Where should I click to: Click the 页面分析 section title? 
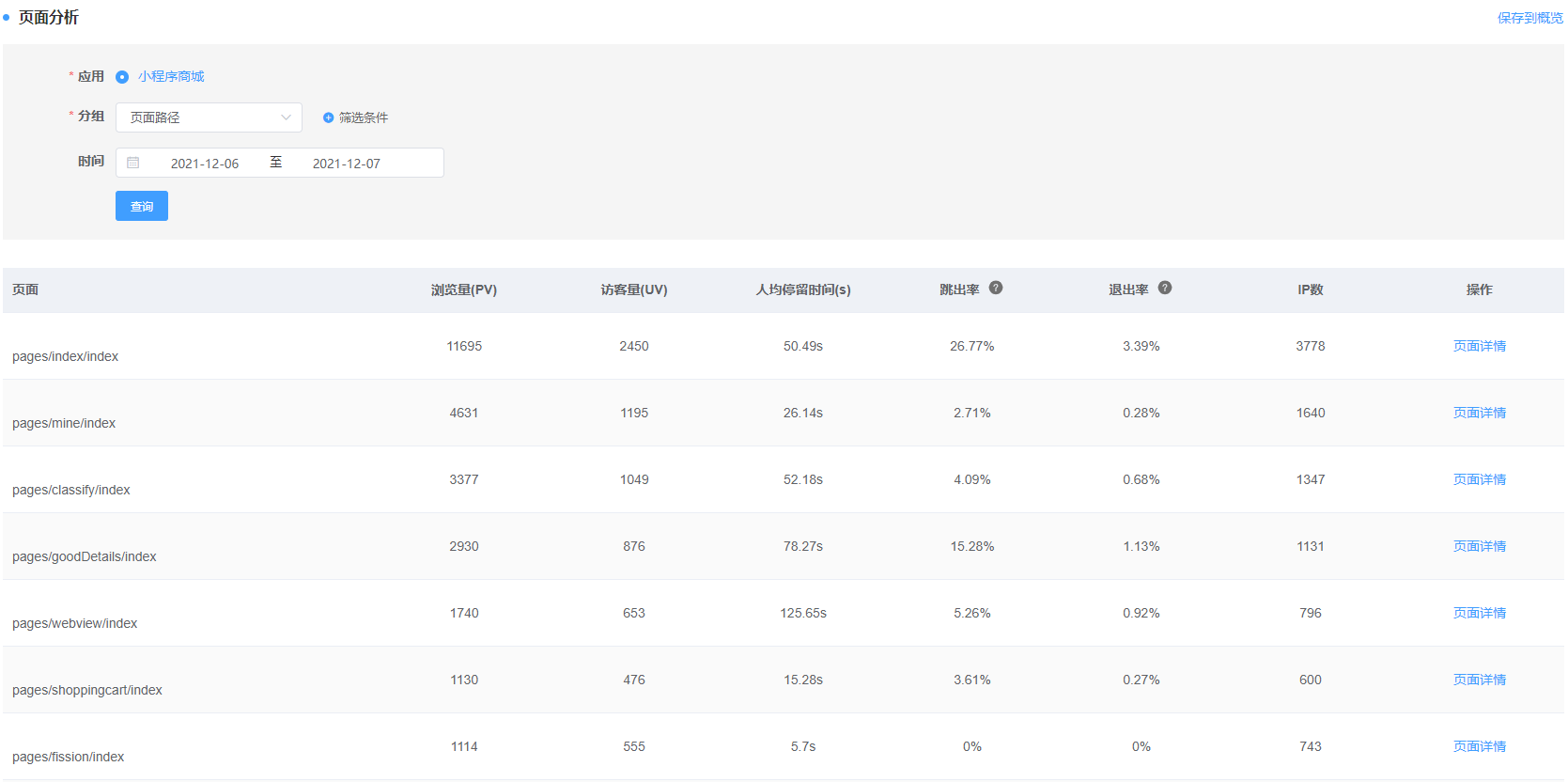point(49,18)
